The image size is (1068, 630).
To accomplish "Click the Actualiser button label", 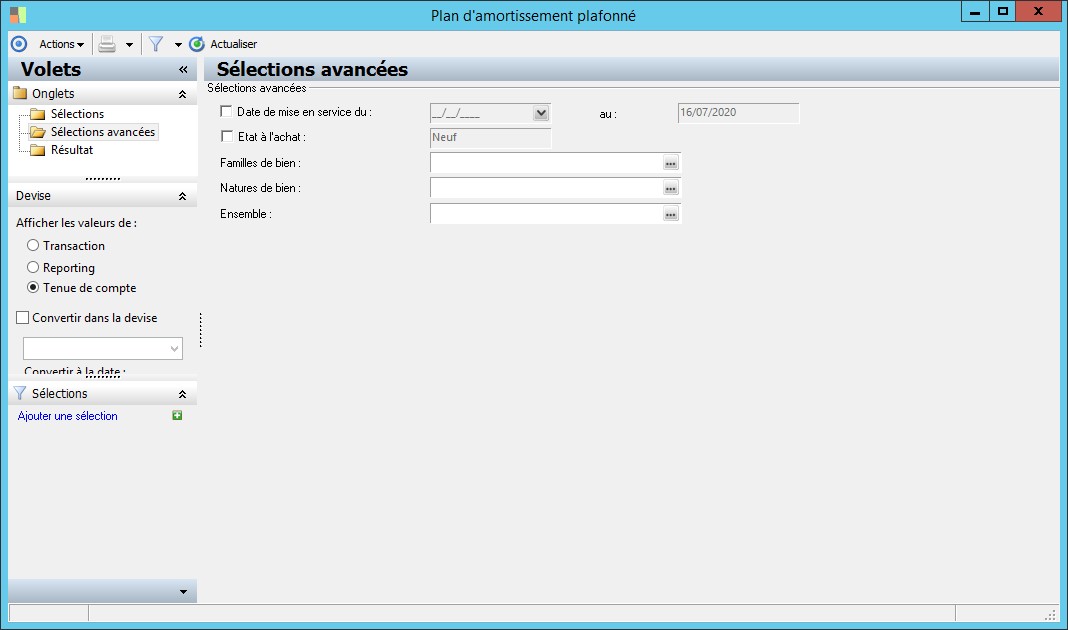I will tap(234, 44).
